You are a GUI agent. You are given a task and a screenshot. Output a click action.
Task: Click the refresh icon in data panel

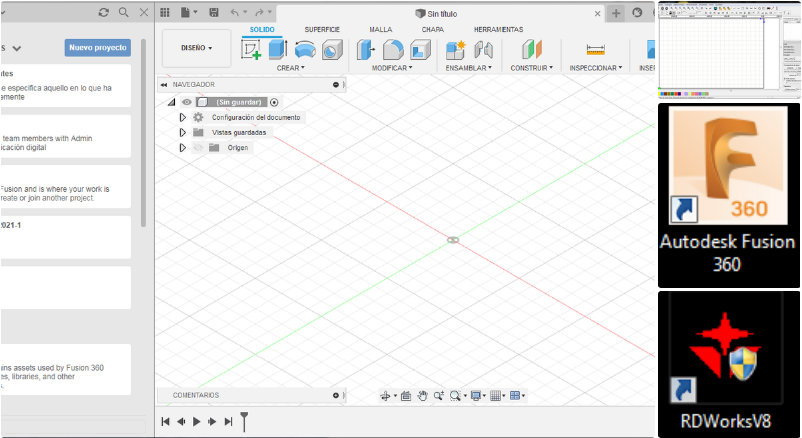tap(104, 12)
